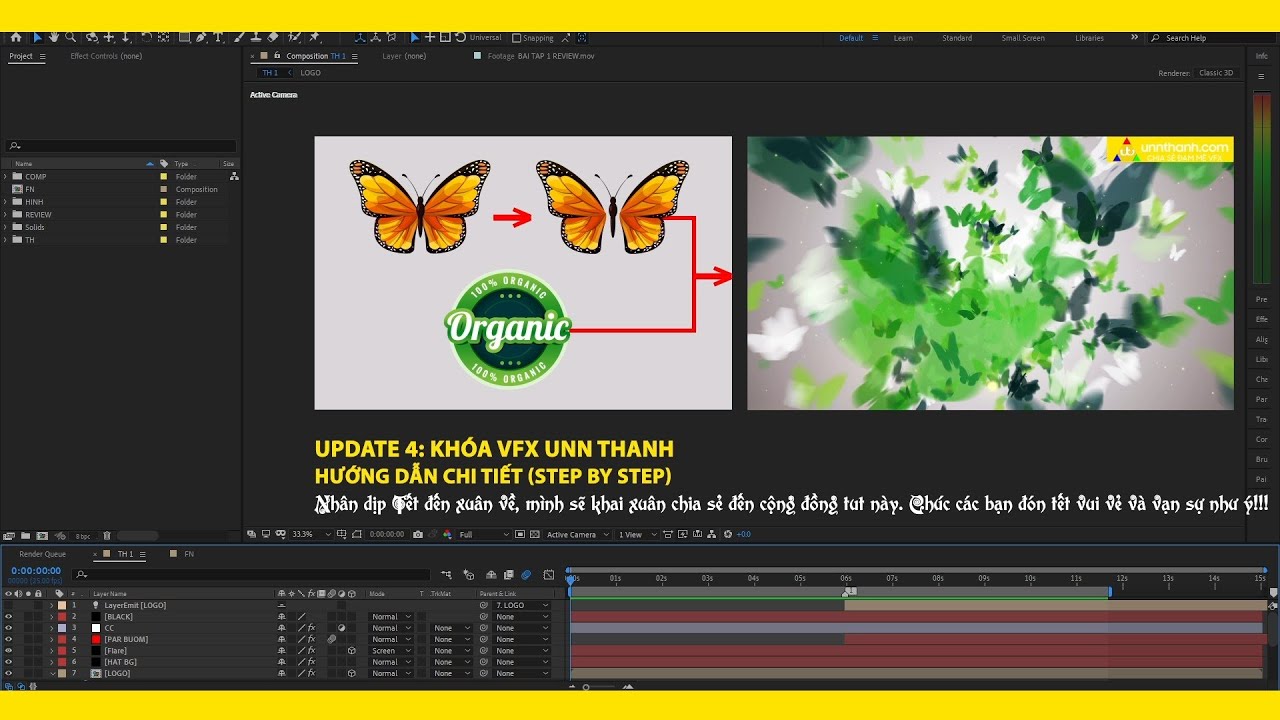The height and width of the screenshot is (720, 1280).
Task: Select the Pen tool
Action: pos(201,38)
